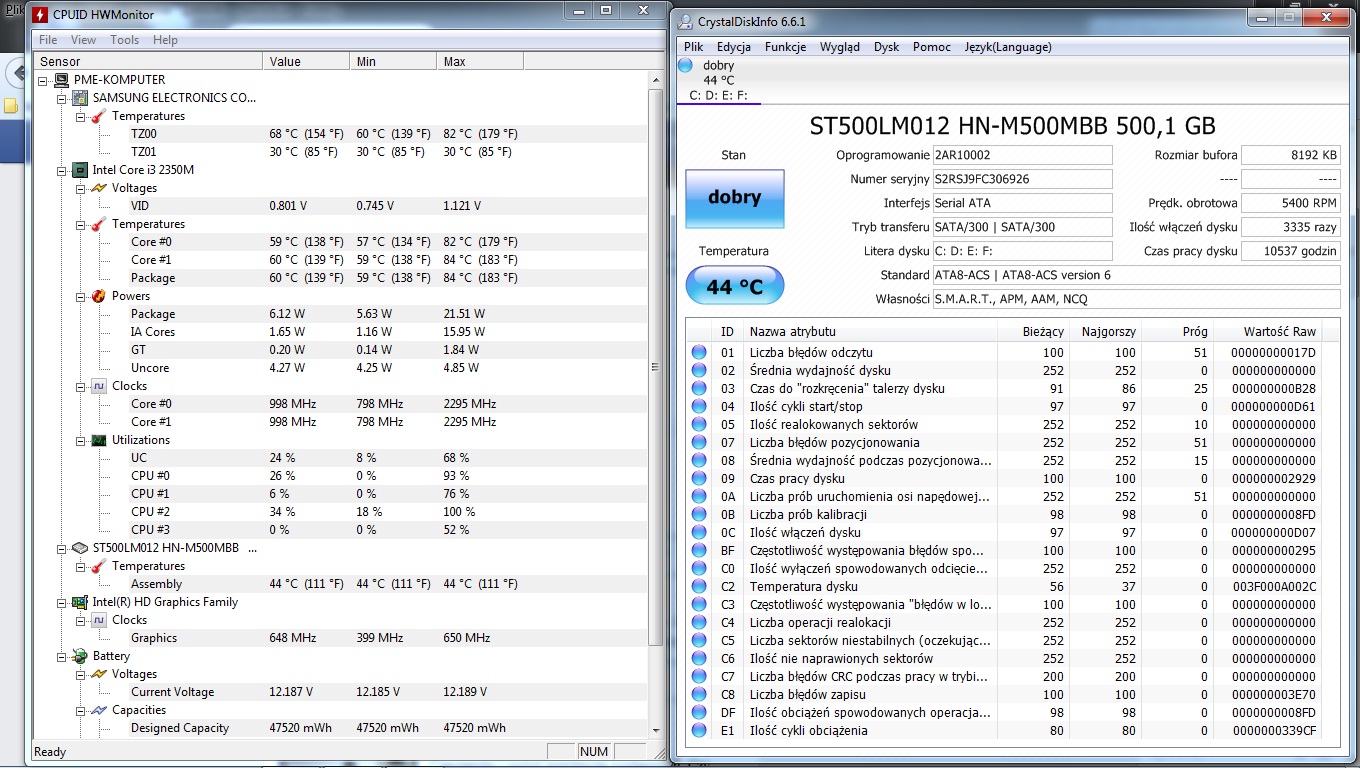The image size is (1360, 770).
Task: Click the Nazwa atrybutu column header
Action: (870, 332)
